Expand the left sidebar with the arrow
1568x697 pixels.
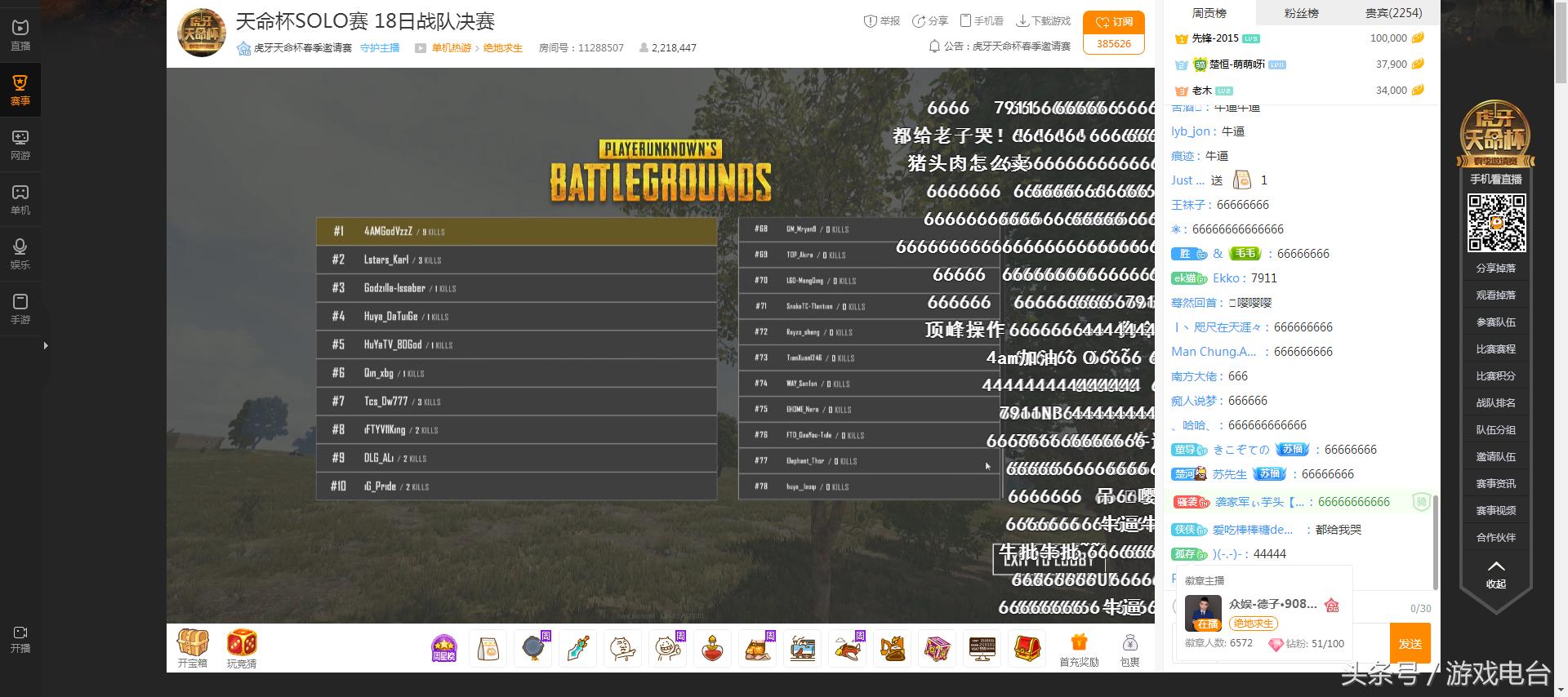point(46,346)
